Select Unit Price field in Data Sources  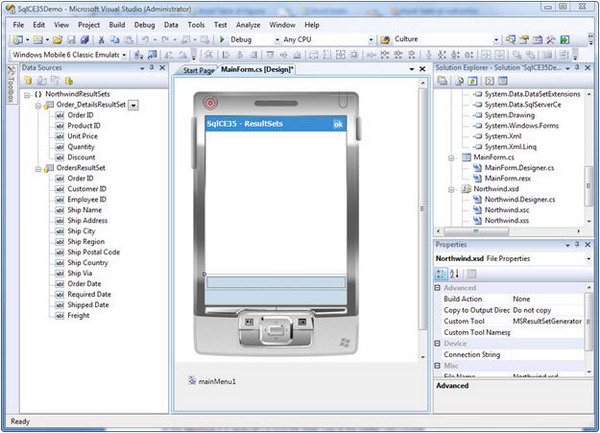coord(82,137)
